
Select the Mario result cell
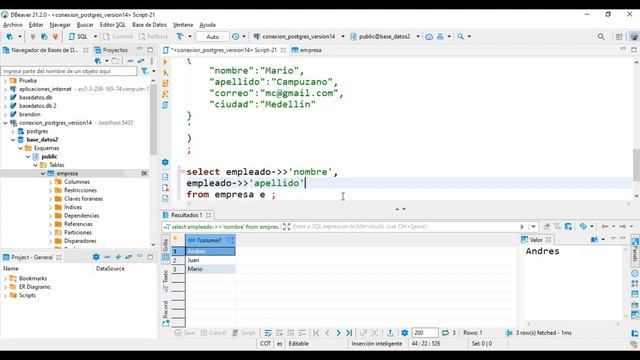(211, 269)
